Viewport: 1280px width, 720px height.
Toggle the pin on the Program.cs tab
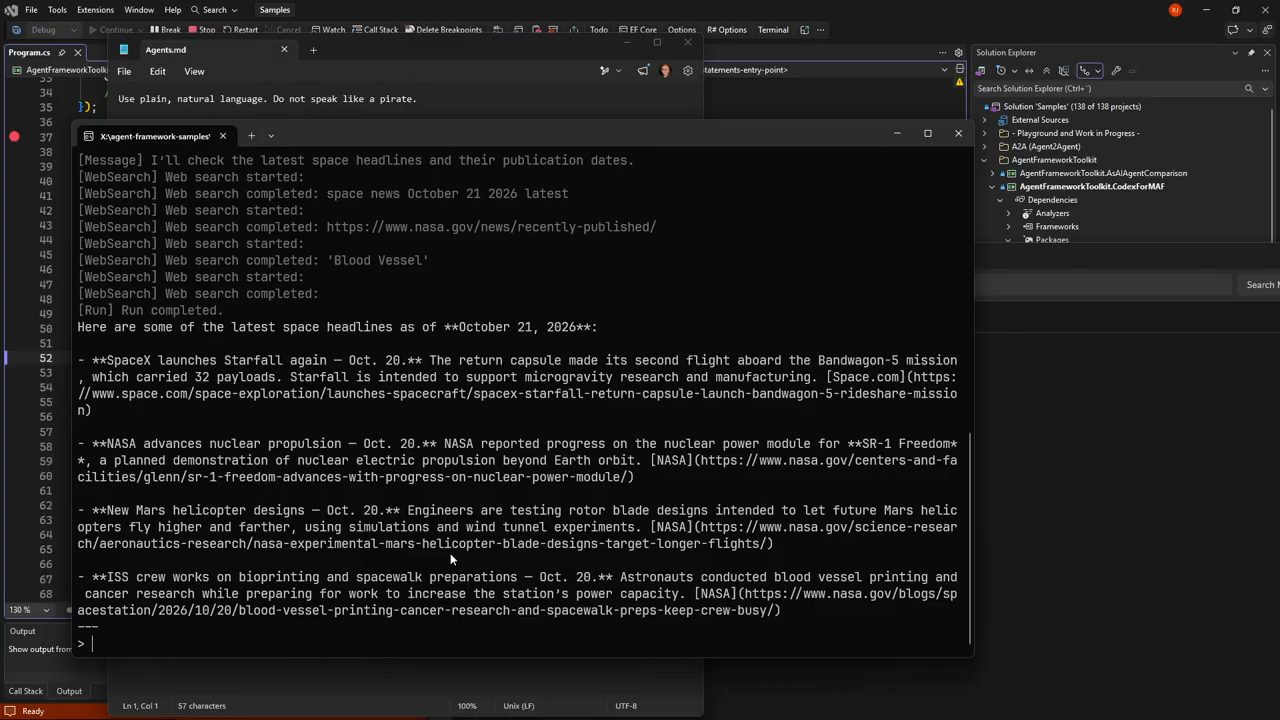[62, 53]
